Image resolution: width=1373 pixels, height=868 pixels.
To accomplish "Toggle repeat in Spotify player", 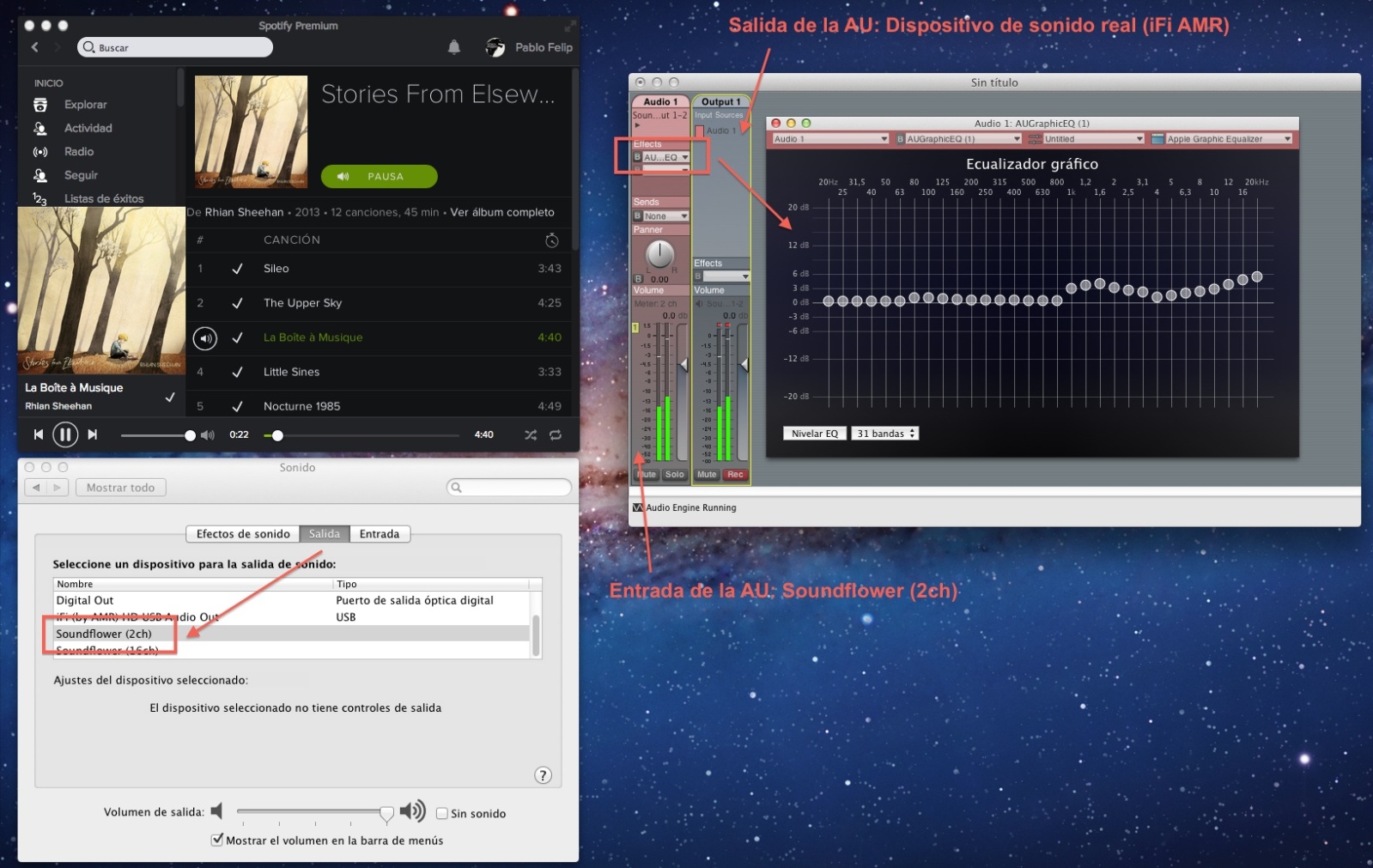I will tap(556, 434).
